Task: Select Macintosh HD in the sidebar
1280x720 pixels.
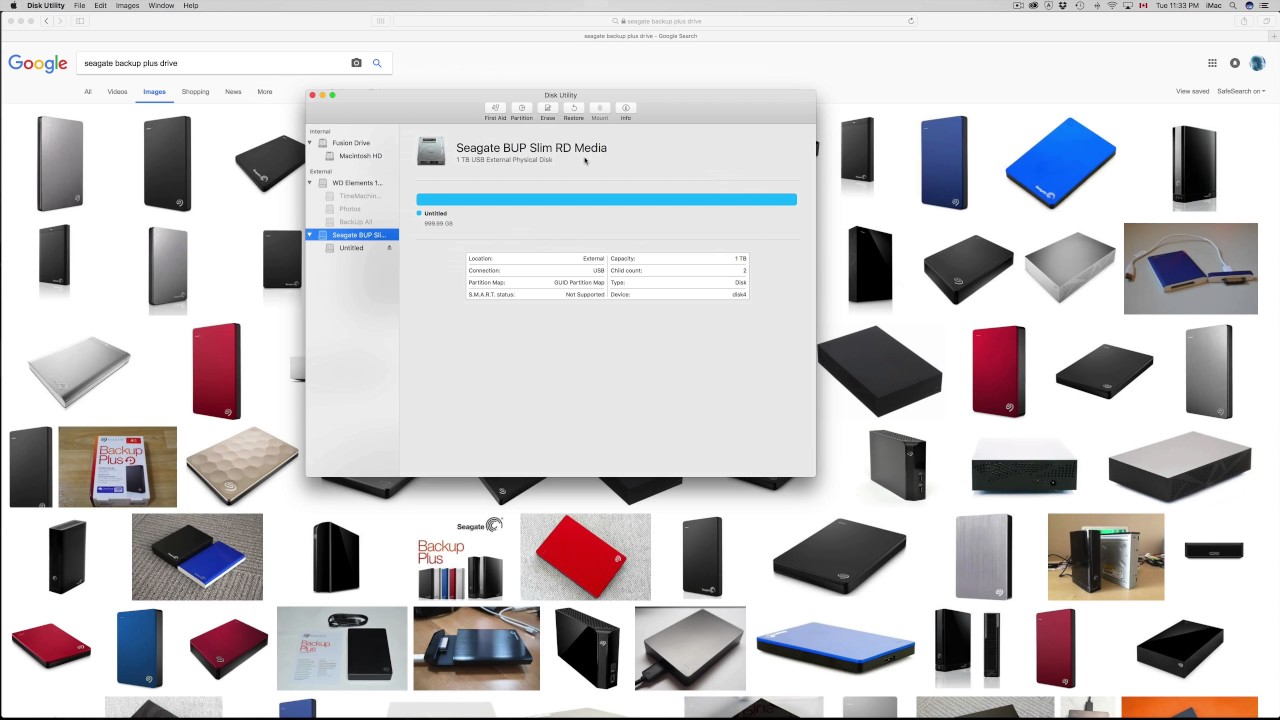Action: [x=360, y=156]
